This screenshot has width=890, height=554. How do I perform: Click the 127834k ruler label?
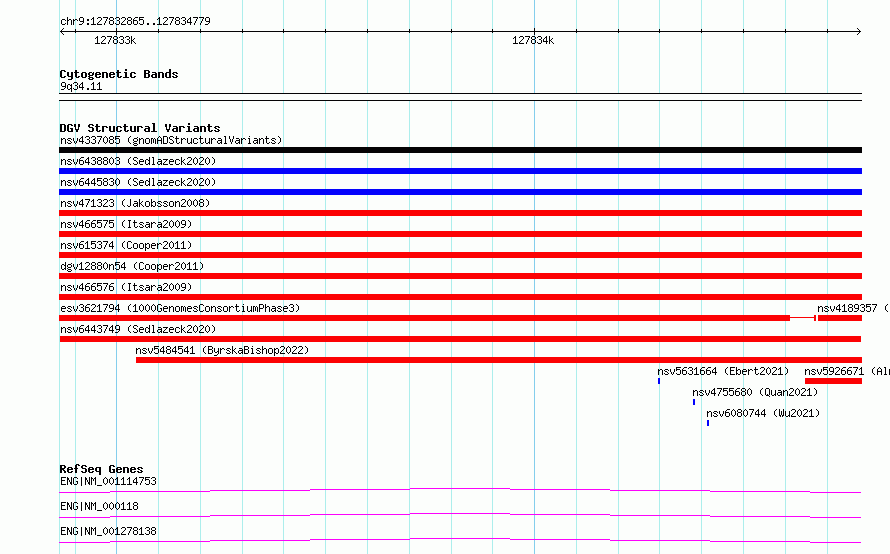[533, 40]
